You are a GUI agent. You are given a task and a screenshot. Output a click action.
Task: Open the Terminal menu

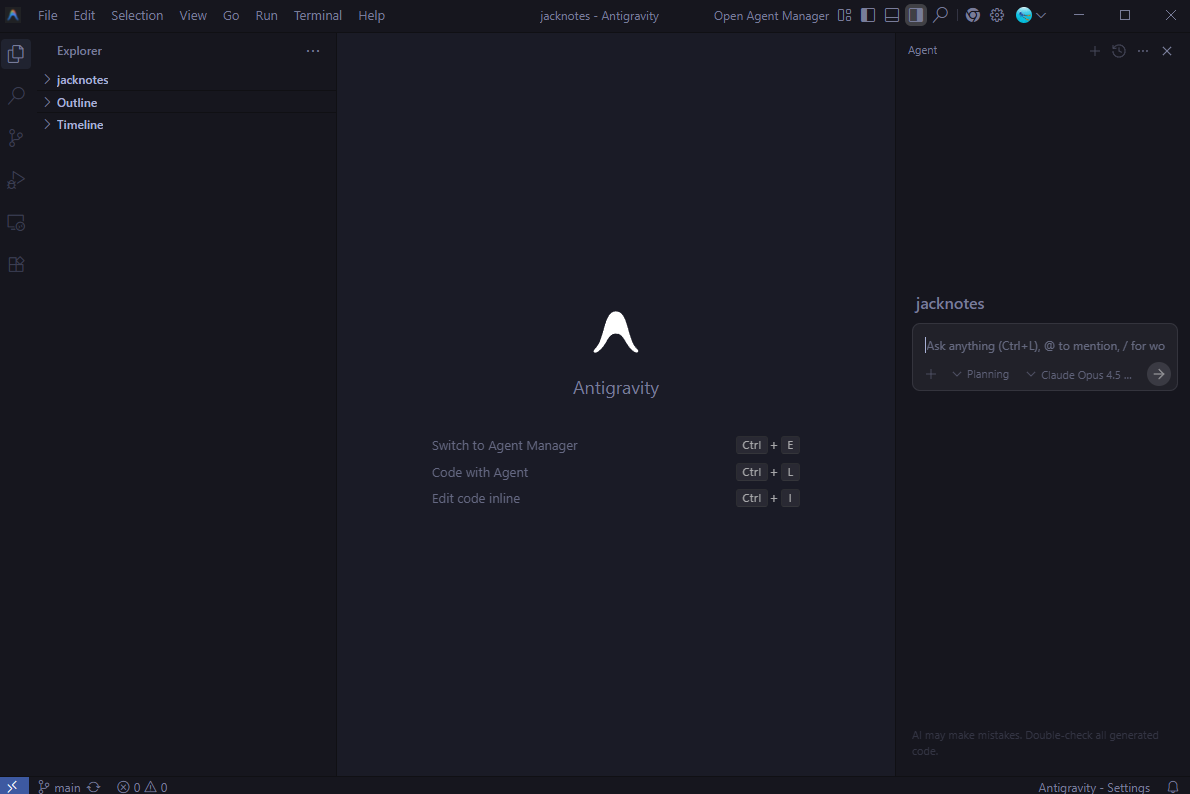(317, 15)
